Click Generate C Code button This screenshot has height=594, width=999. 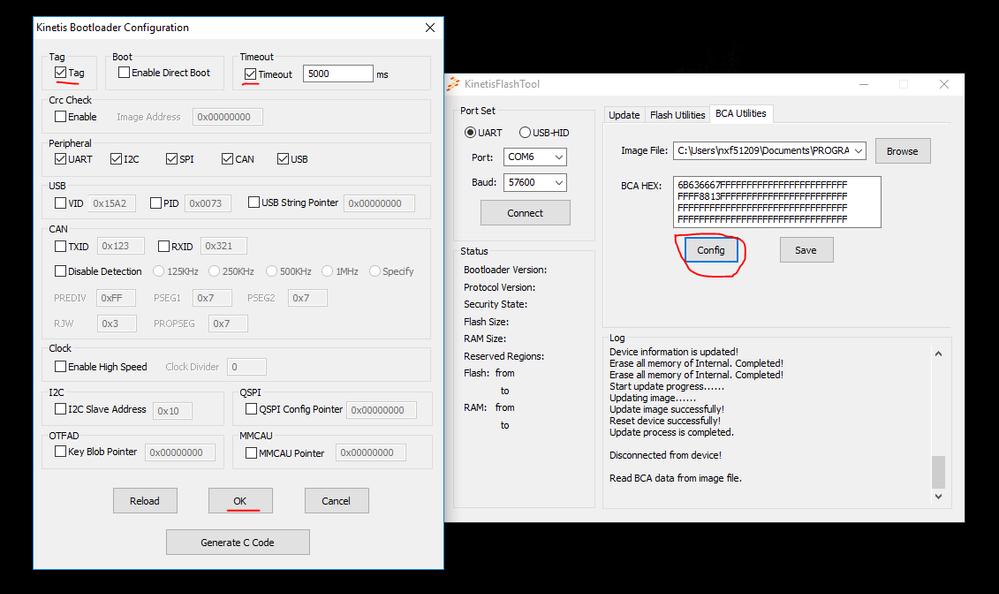pyautogui.click(x=238, y=542)
